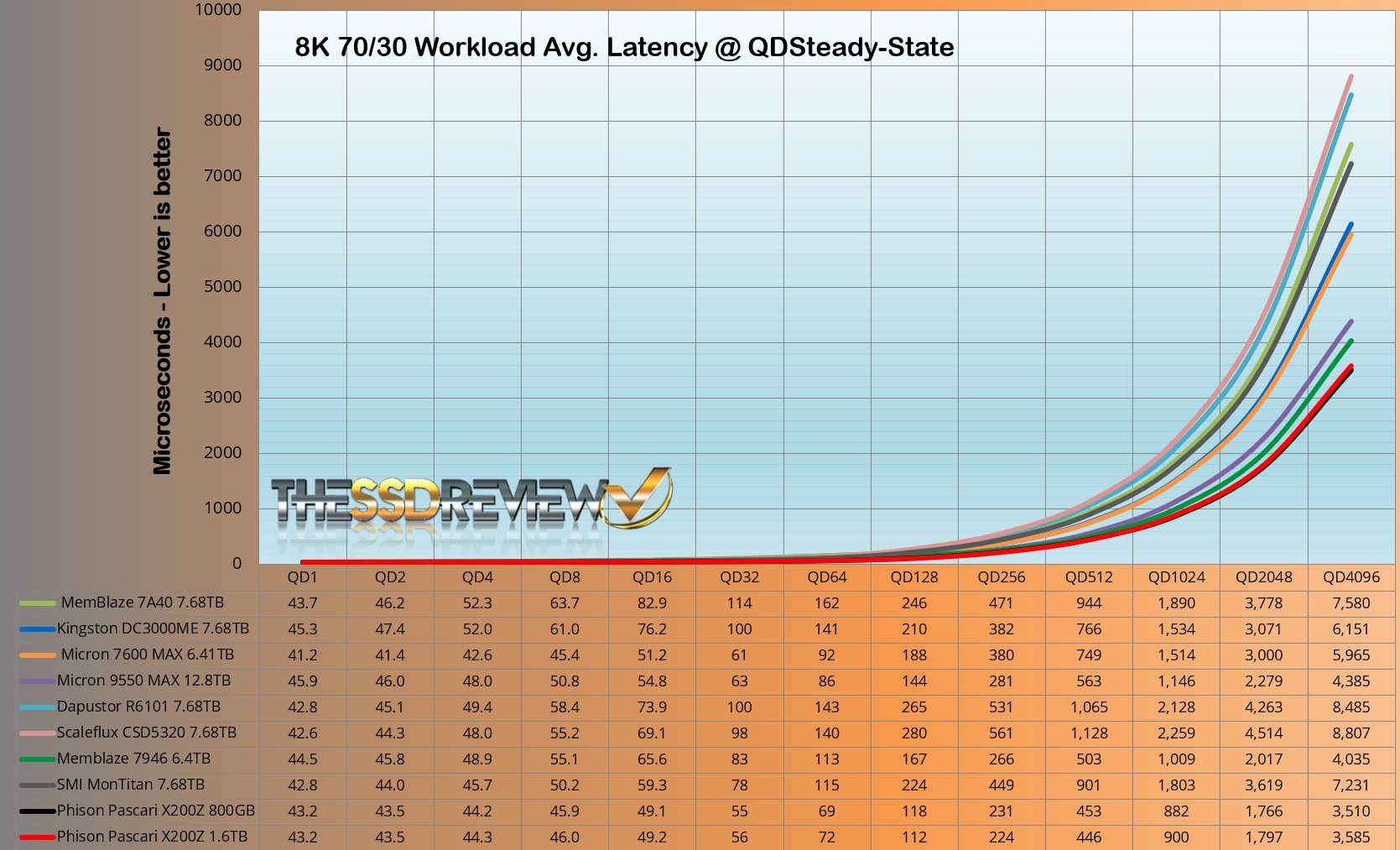Select Memblaze 7946's QD4096 value 4,035
This screenshot has width=1400, height=850.
1351,759
